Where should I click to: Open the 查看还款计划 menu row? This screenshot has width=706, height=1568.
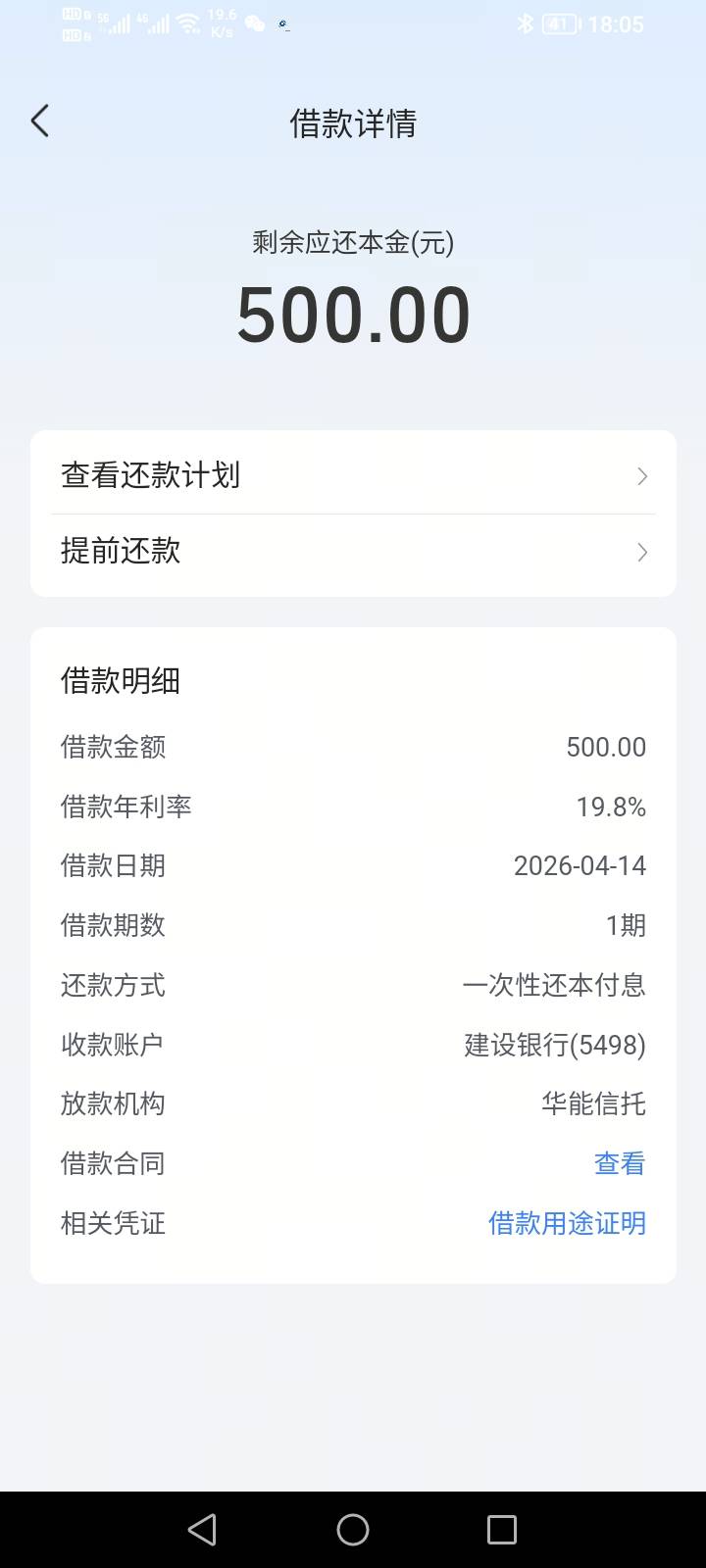click(x=353, y=475)
